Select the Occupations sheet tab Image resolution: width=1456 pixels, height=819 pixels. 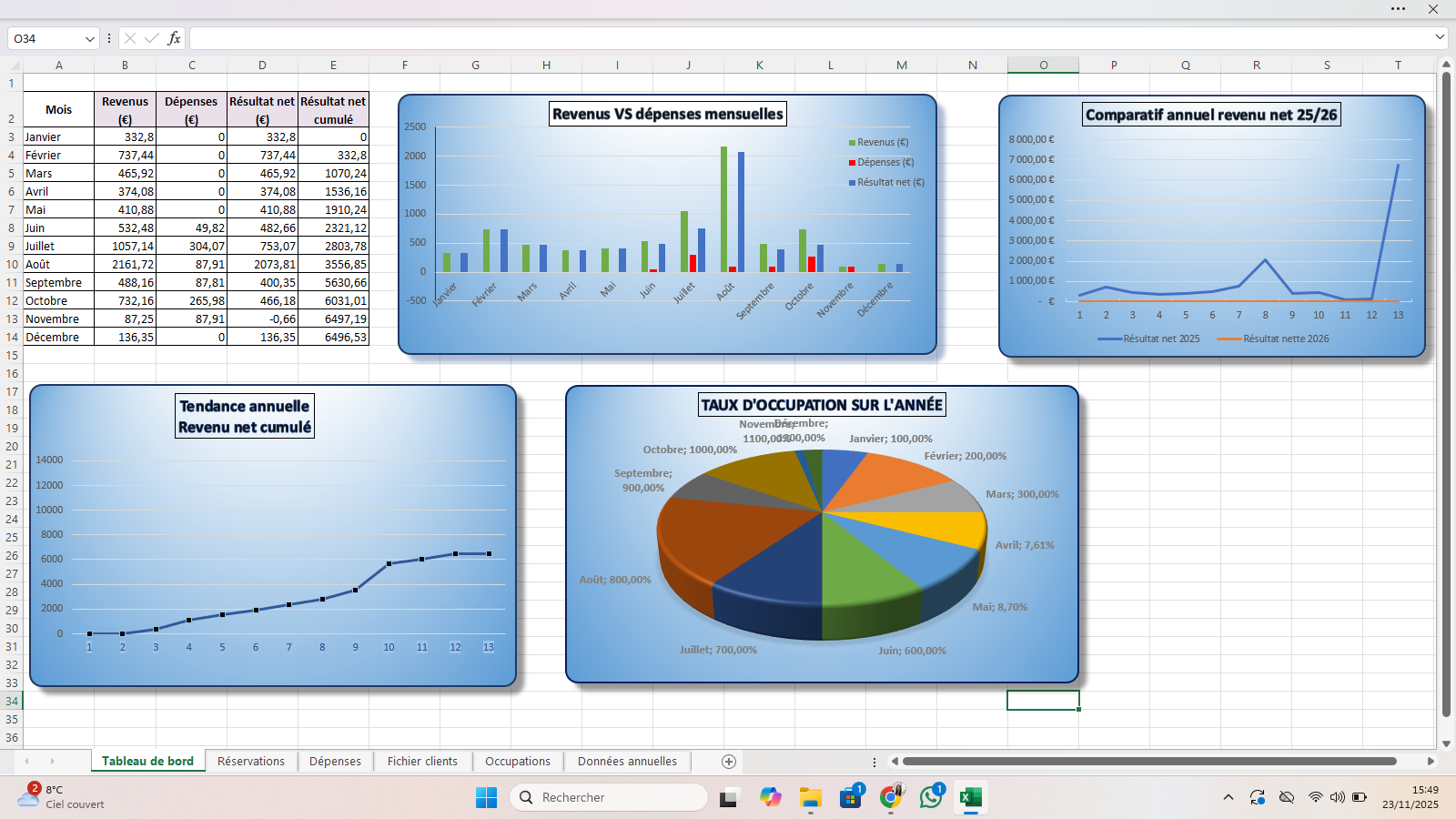point(517,762)
